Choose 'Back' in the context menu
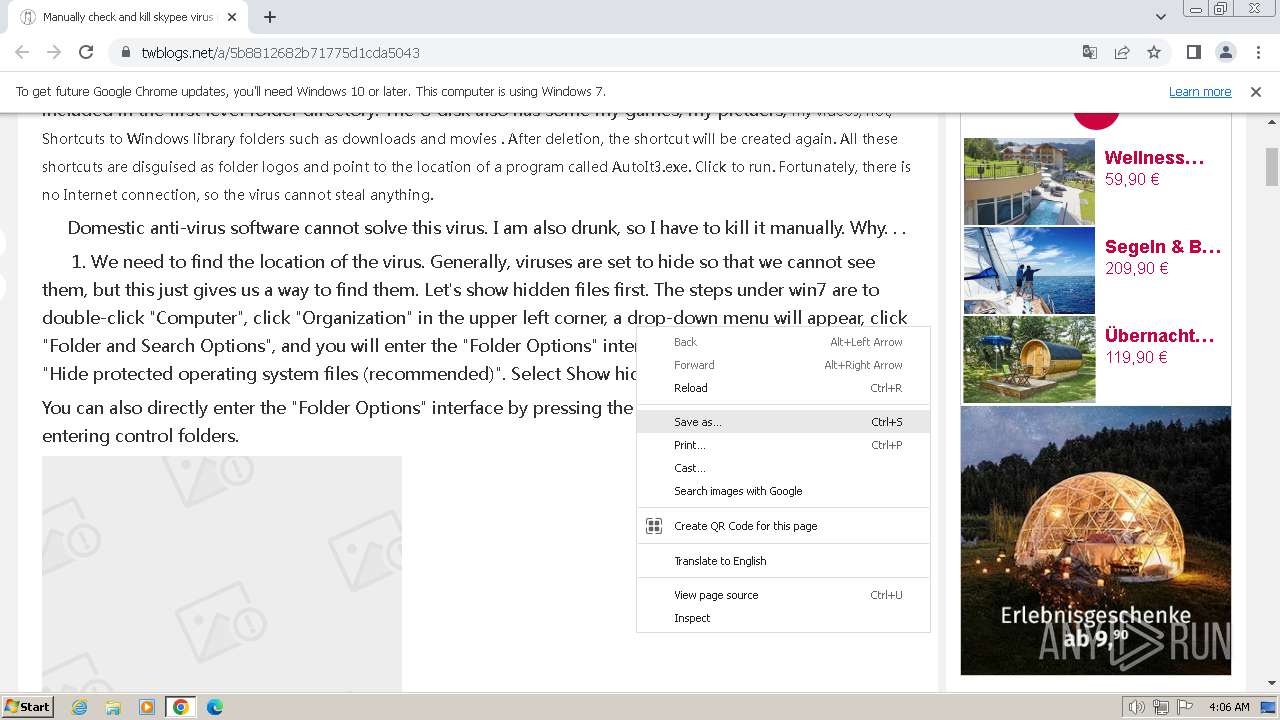Screen dimensions: 1280x720 tap(783, 342)
